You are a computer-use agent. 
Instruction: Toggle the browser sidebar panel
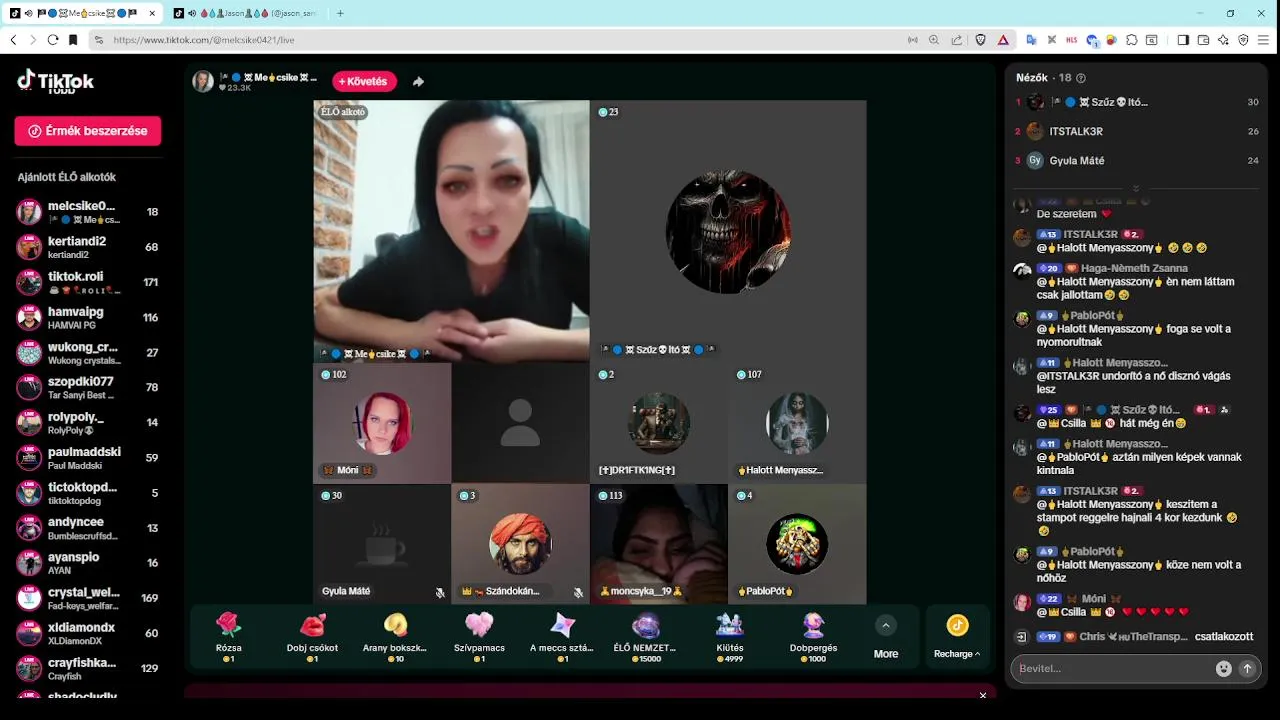(1183, 40)
